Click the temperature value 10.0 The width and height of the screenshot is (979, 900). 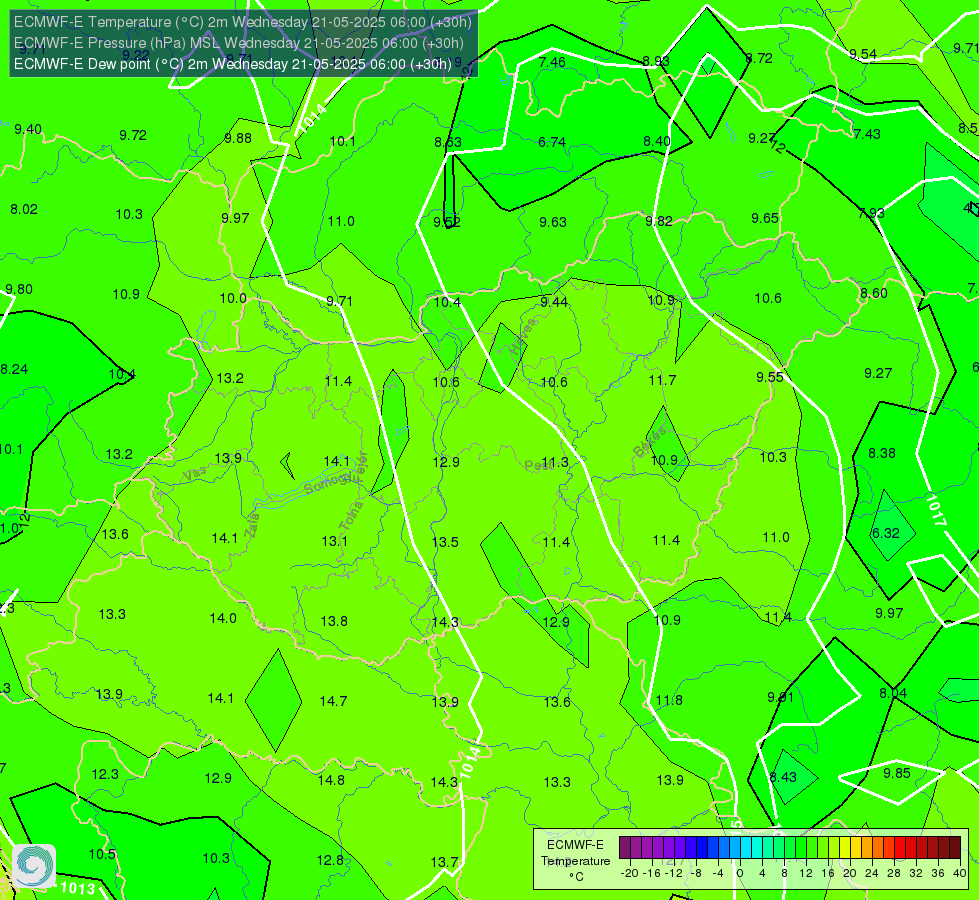click(233, 299)
